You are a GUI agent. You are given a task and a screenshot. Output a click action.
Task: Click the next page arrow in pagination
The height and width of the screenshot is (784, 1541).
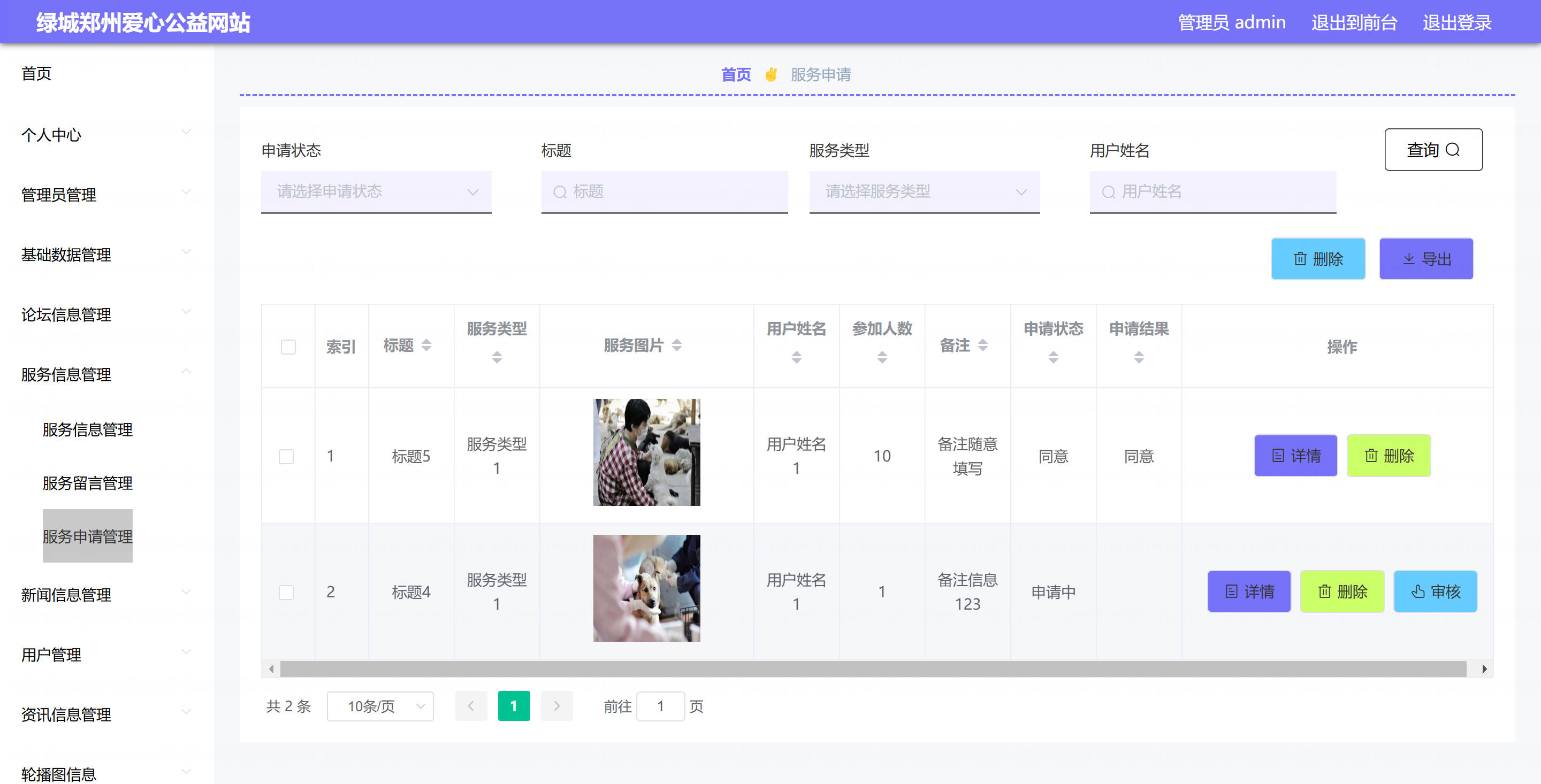[556, 706]
